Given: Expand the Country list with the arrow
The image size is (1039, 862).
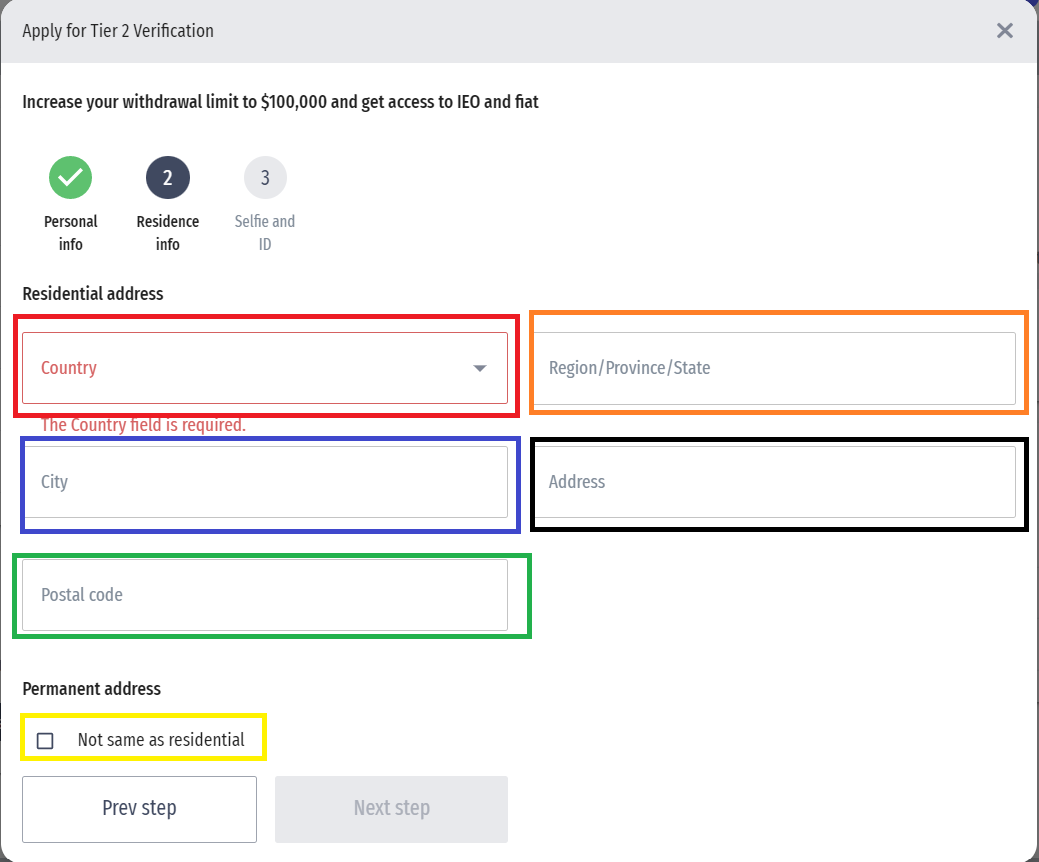Looking at the screenshot, I should tap(480, 368).
